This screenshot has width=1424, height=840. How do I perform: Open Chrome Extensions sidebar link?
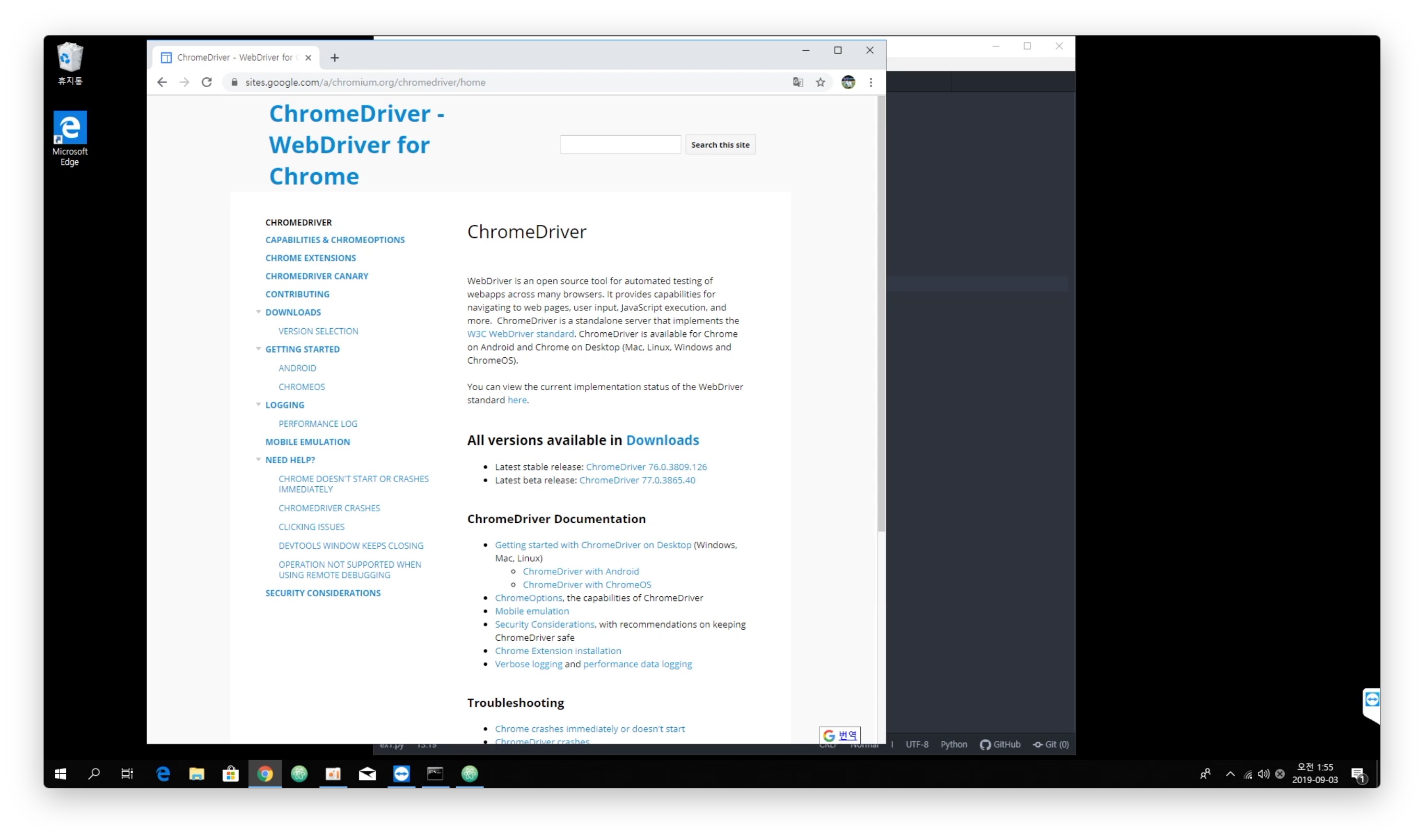coord(310,258)
